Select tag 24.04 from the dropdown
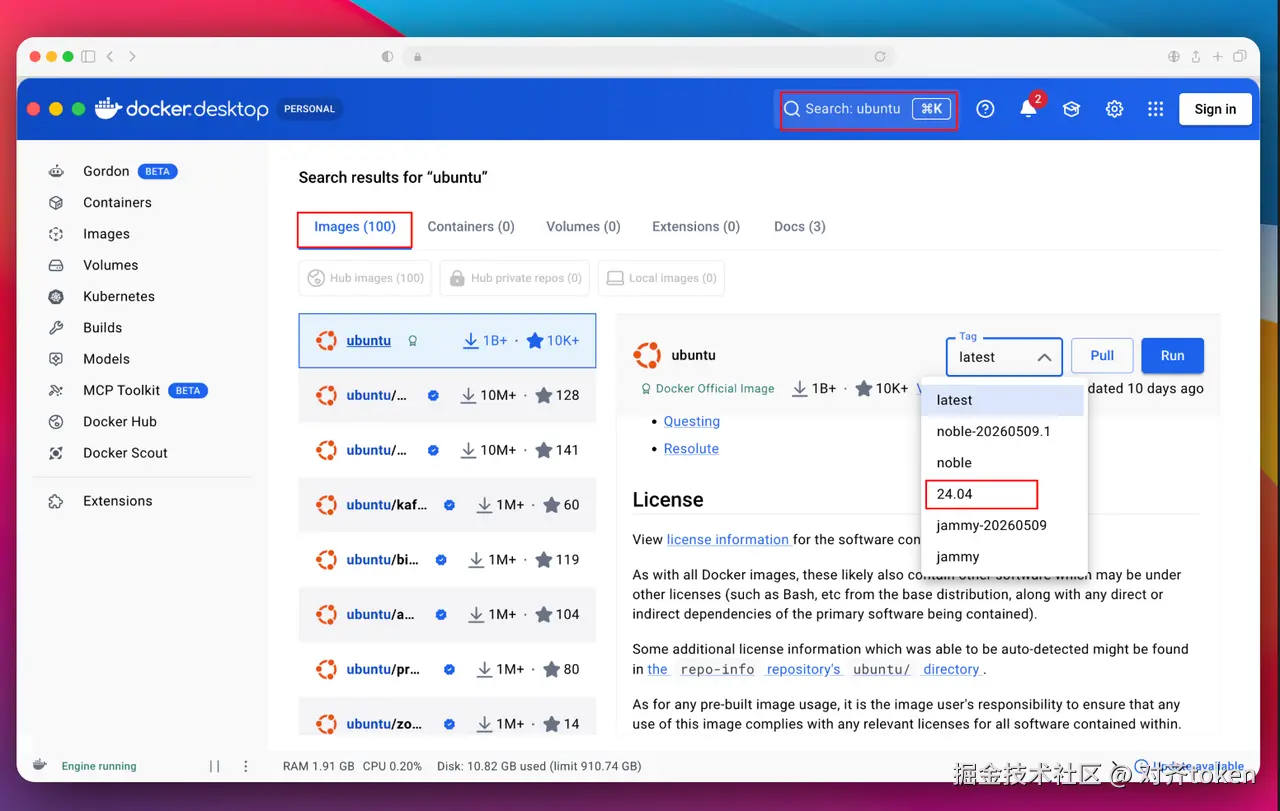The width and height of the screenshot is (1280, 811). point(1004,494)
